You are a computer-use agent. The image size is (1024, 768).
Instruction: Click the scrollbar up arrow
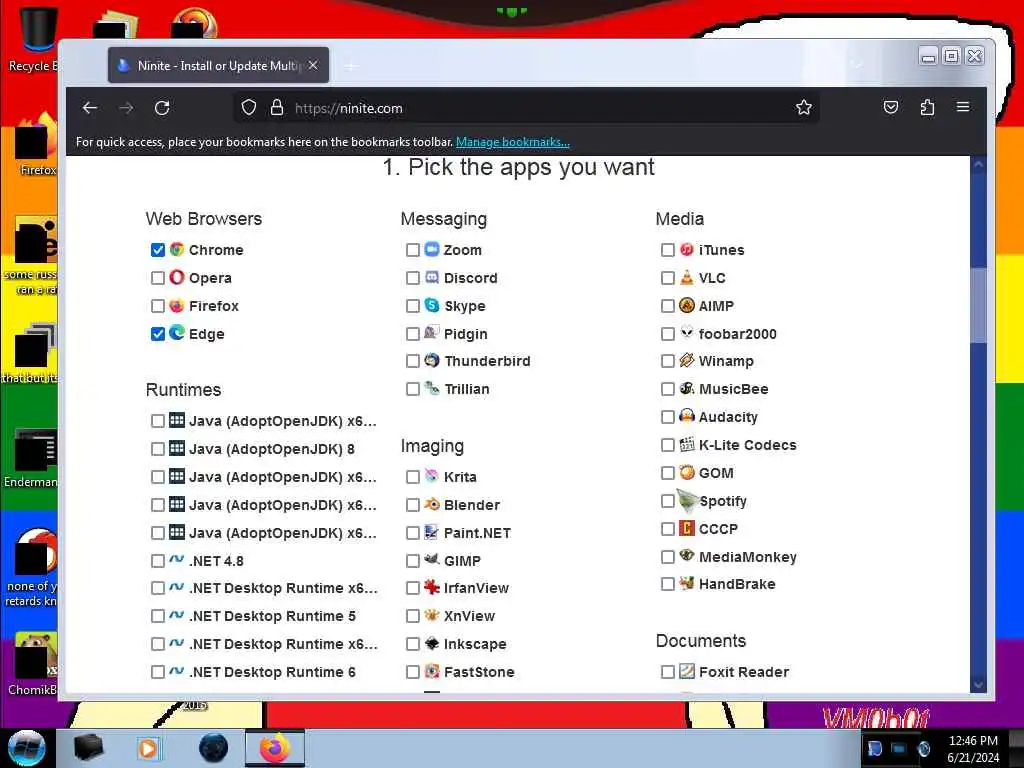(x=978, y=165)
